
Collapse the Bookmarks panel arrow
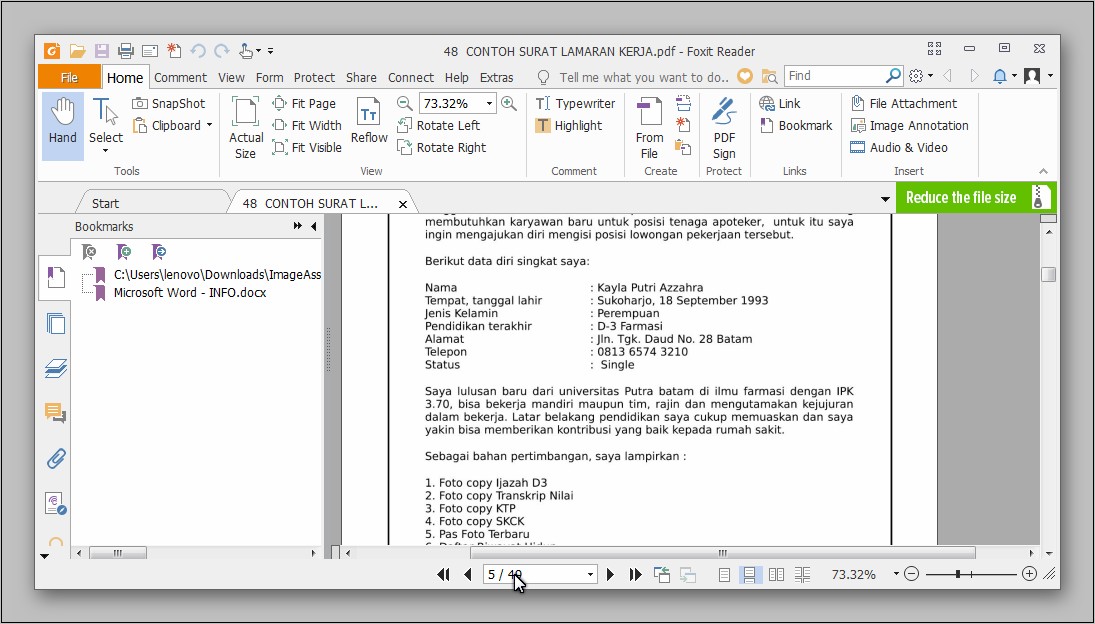click(314, 226)
